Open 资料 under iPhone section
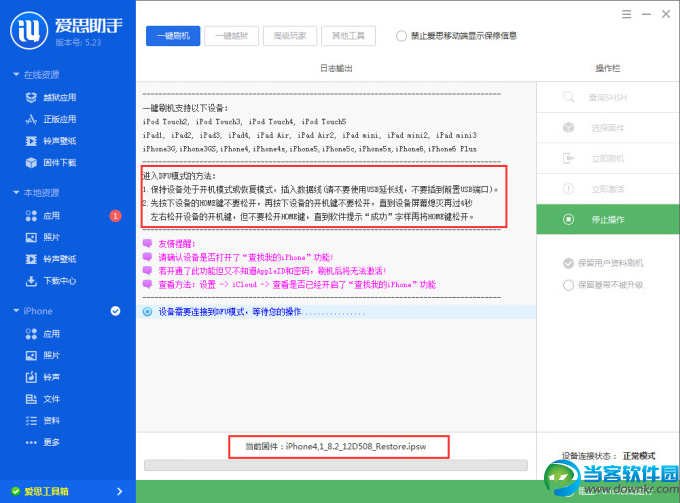Image resolution: width=680 pixels, height=503 pixels. 43,420
